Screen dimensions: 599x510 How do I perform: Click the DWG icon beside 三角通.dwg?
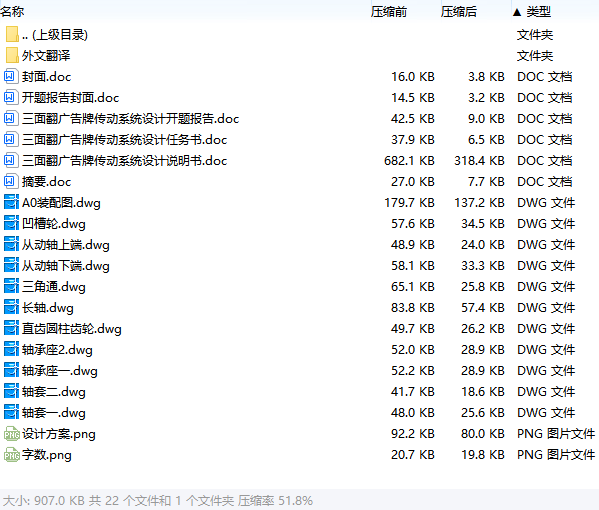[x=11, y=286]
